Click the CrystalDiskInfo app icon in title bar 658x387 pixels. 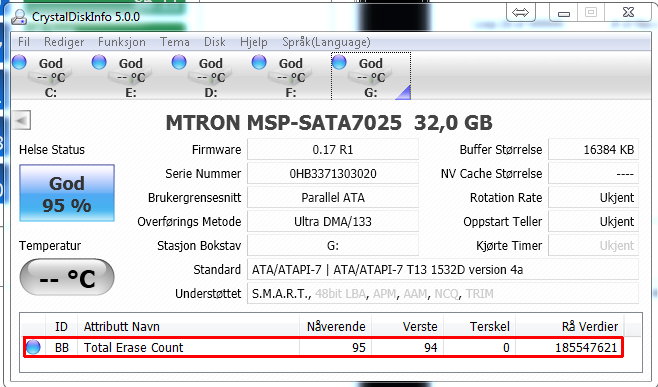click(x=19, y=17)
